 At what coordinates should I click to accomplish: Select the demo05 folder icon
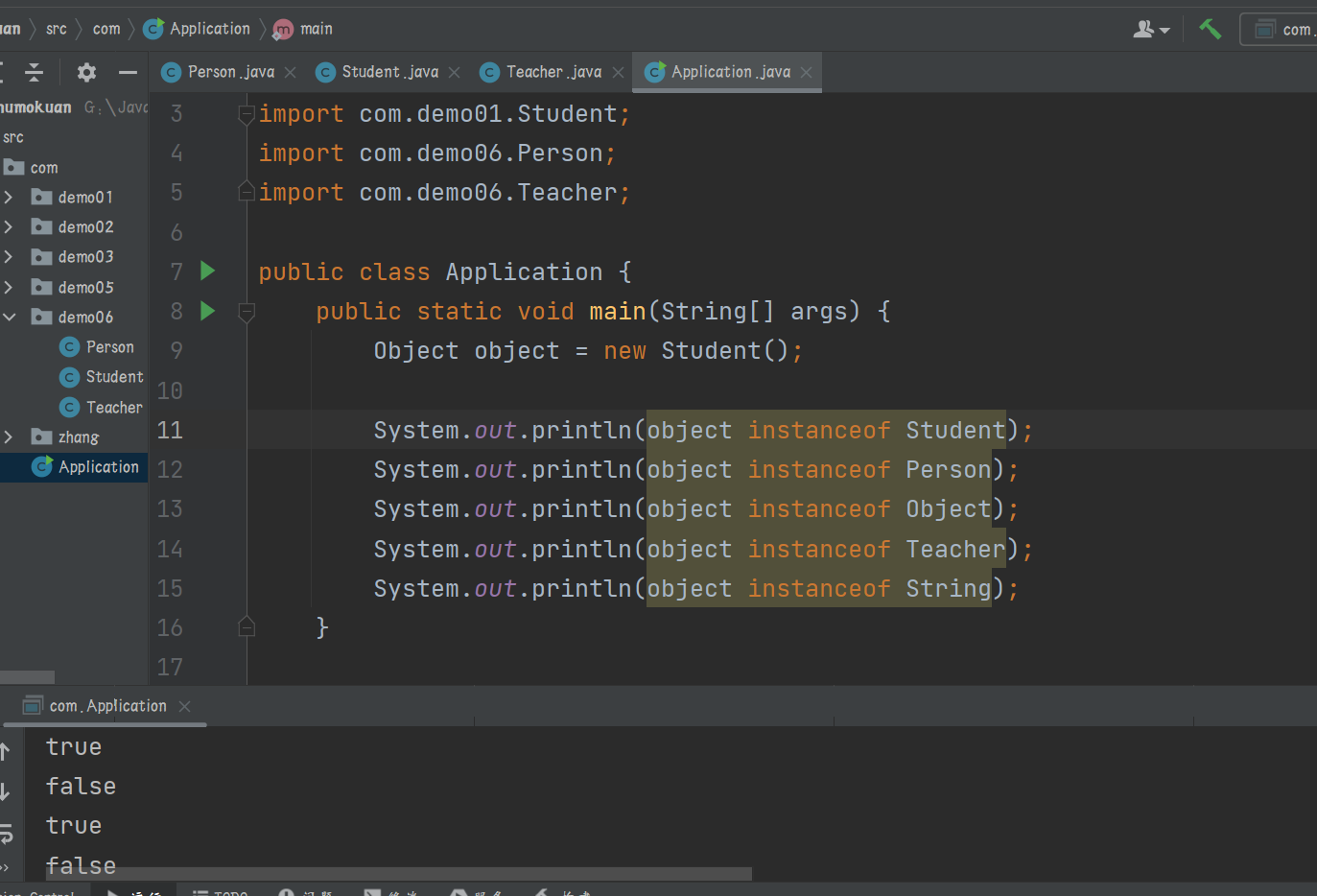(x=41, y=288)
